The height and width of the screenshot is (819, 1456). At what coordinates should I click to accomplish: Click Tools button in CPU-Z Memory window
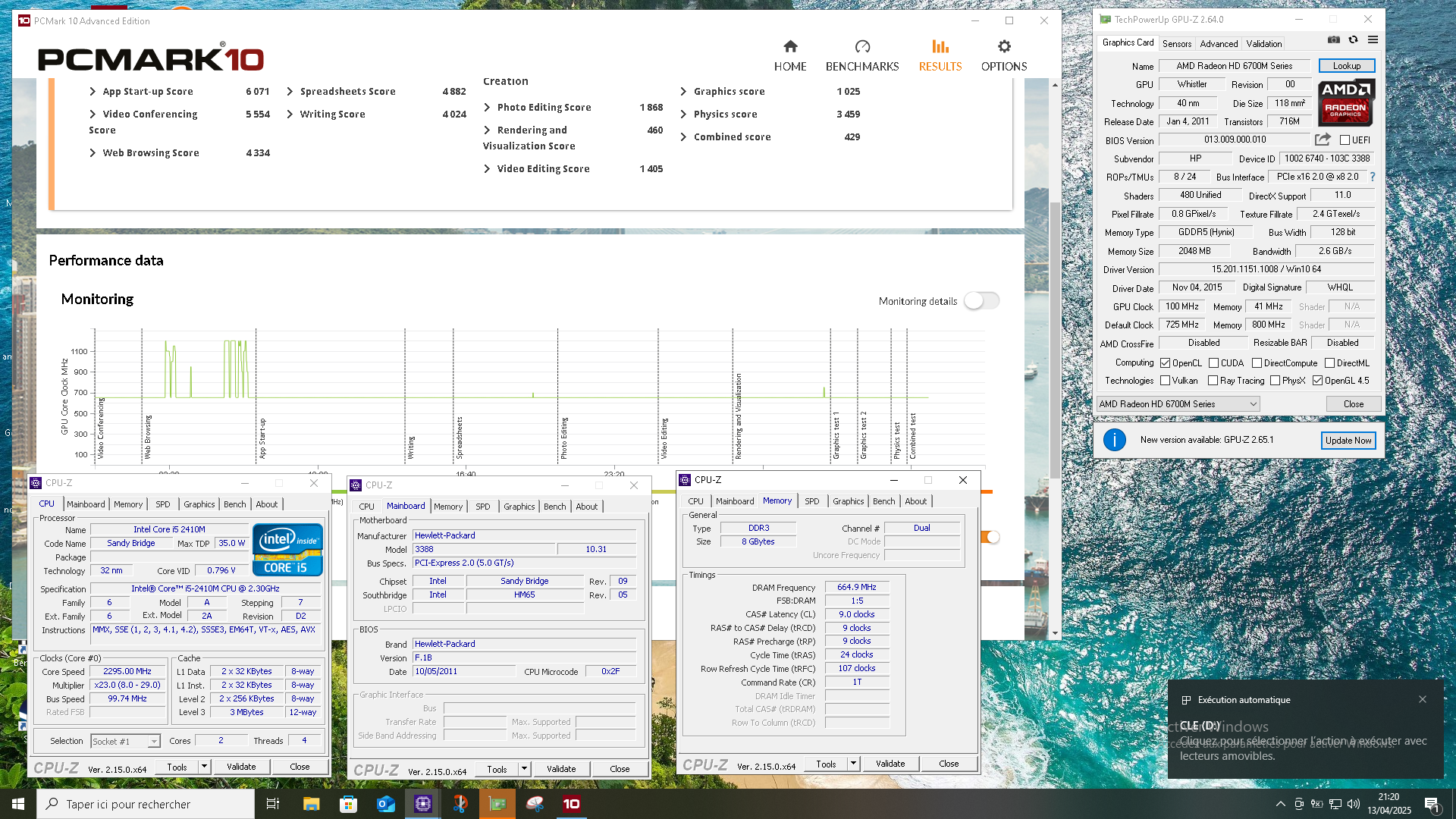826,764
